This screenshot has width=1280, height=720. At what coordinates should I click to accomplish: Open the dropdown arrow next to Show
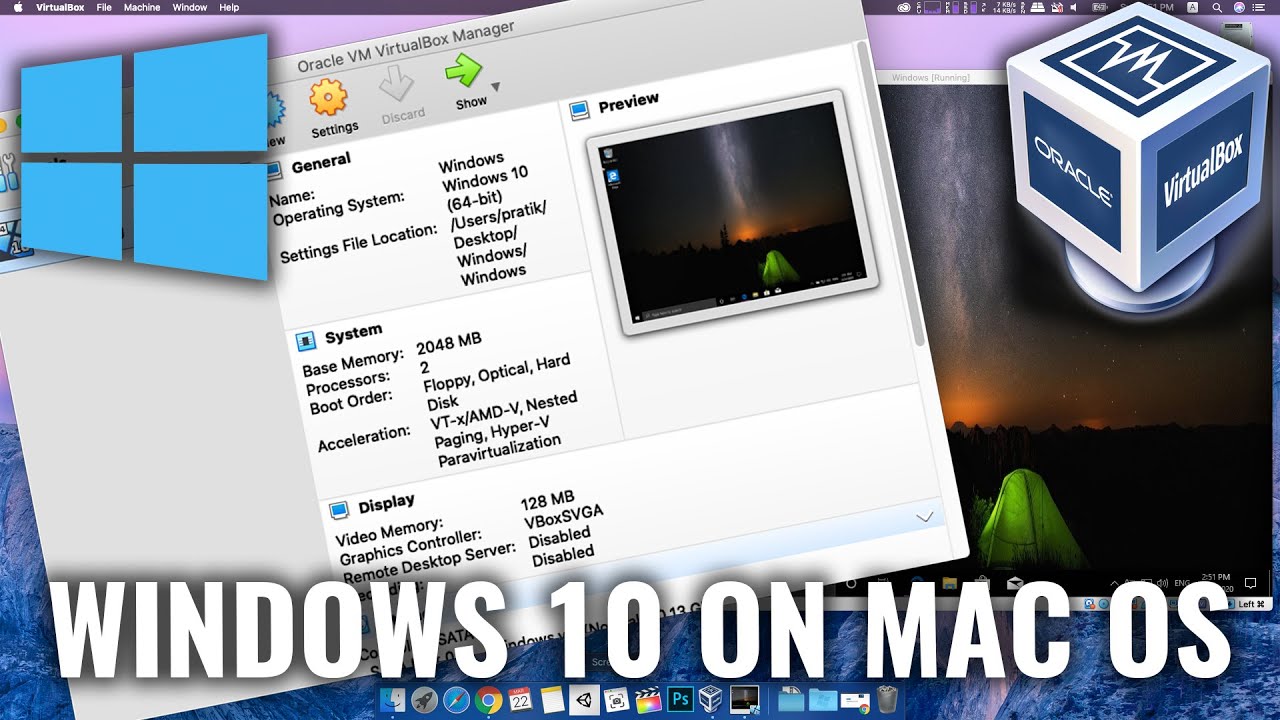click(x=495, y=86)
